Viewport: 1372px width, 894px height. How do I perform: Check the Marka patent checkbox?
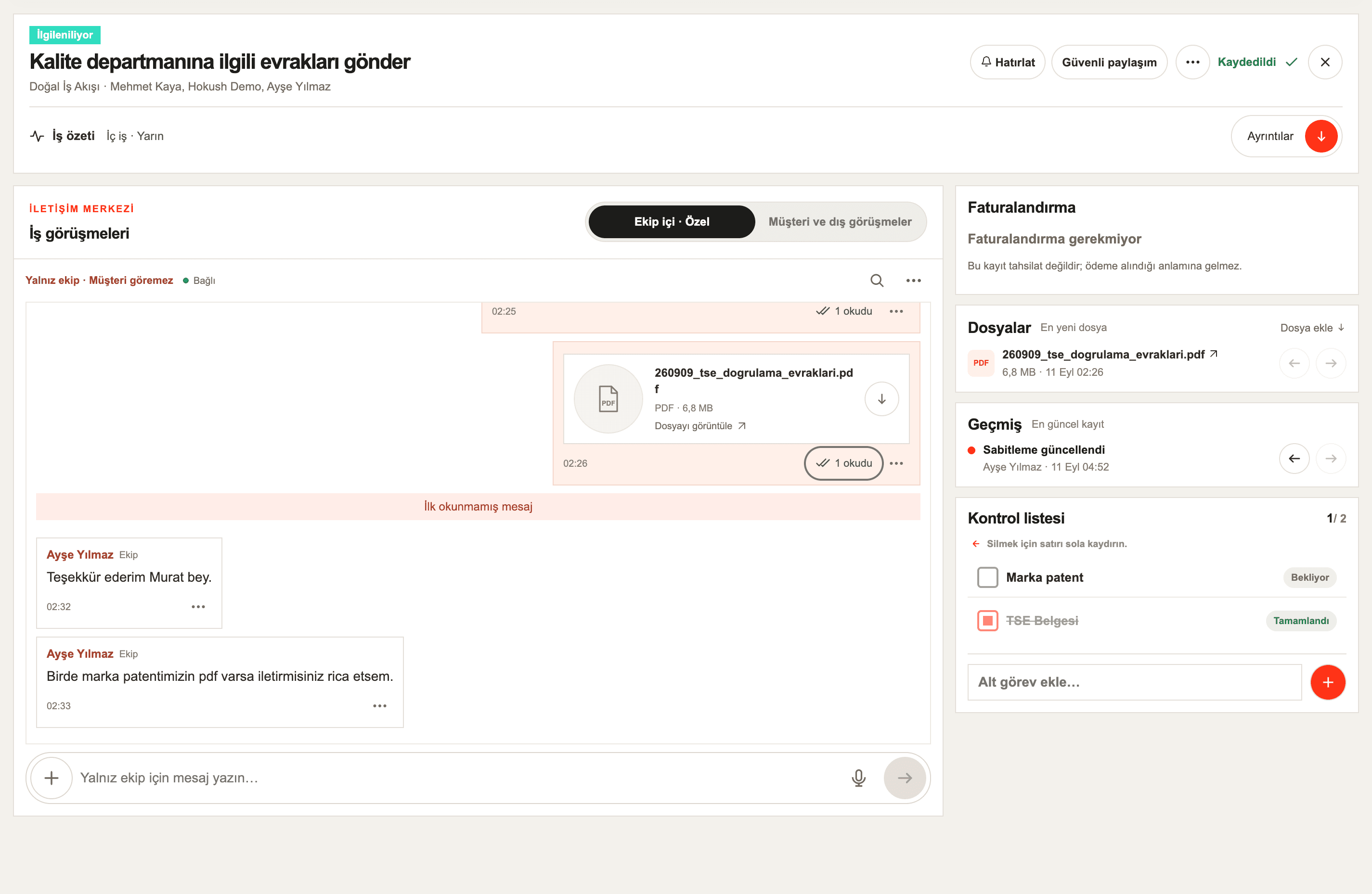[x=987, y=577]
